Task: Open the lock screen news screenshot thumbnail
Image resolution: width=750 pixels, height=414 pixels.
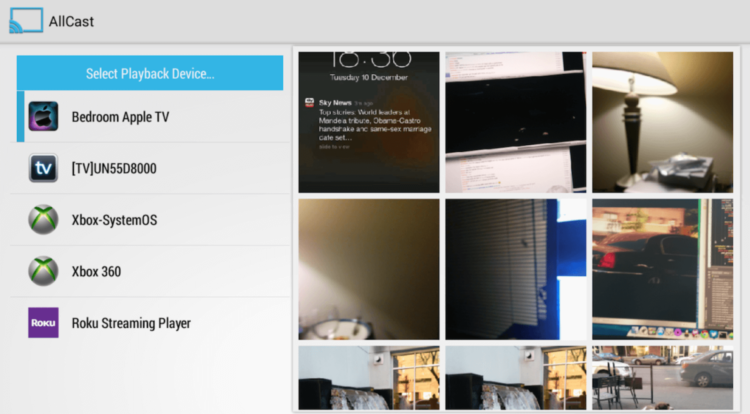Action: (x=369, y=122)
